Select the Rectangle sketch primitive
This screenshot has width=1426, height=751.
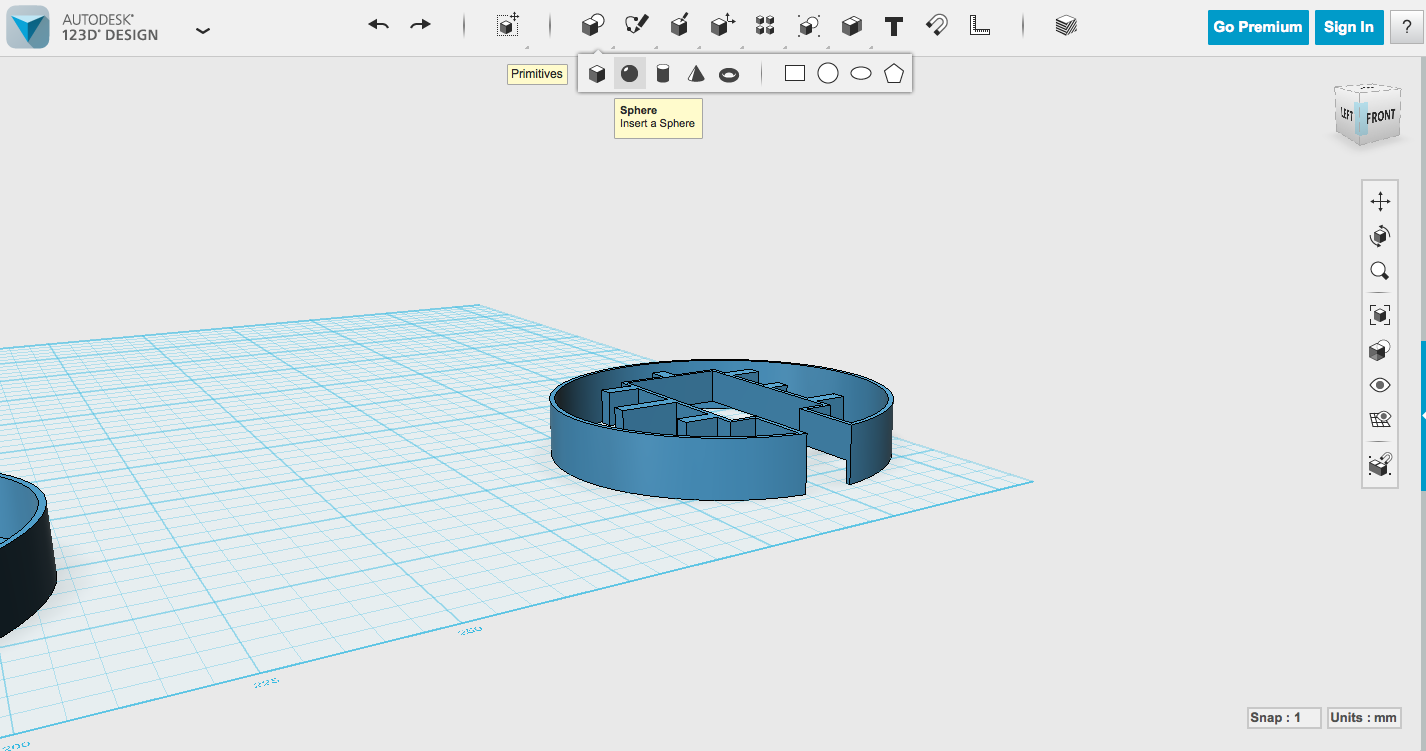click(794, 72)
